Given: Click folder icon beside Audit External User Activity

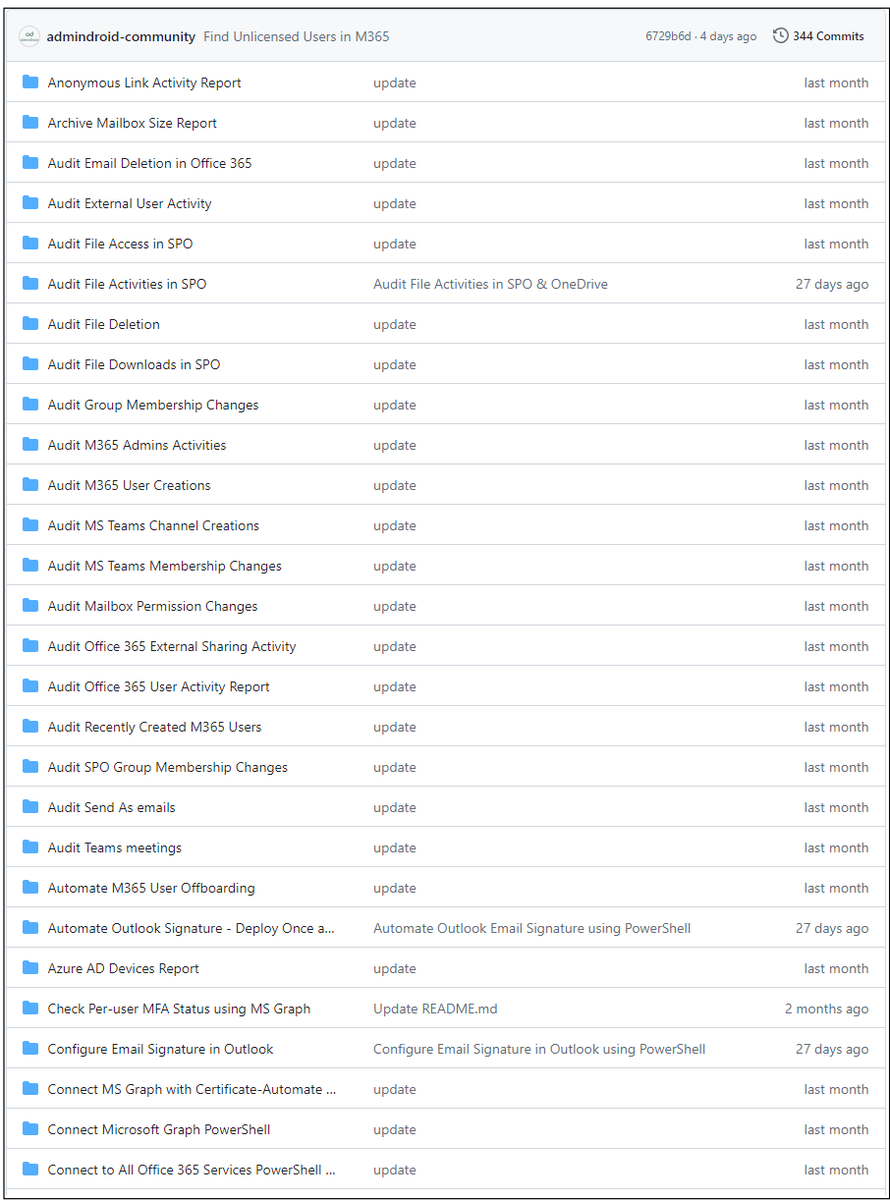Looking at the screenshot, I should tap(30, 203).
